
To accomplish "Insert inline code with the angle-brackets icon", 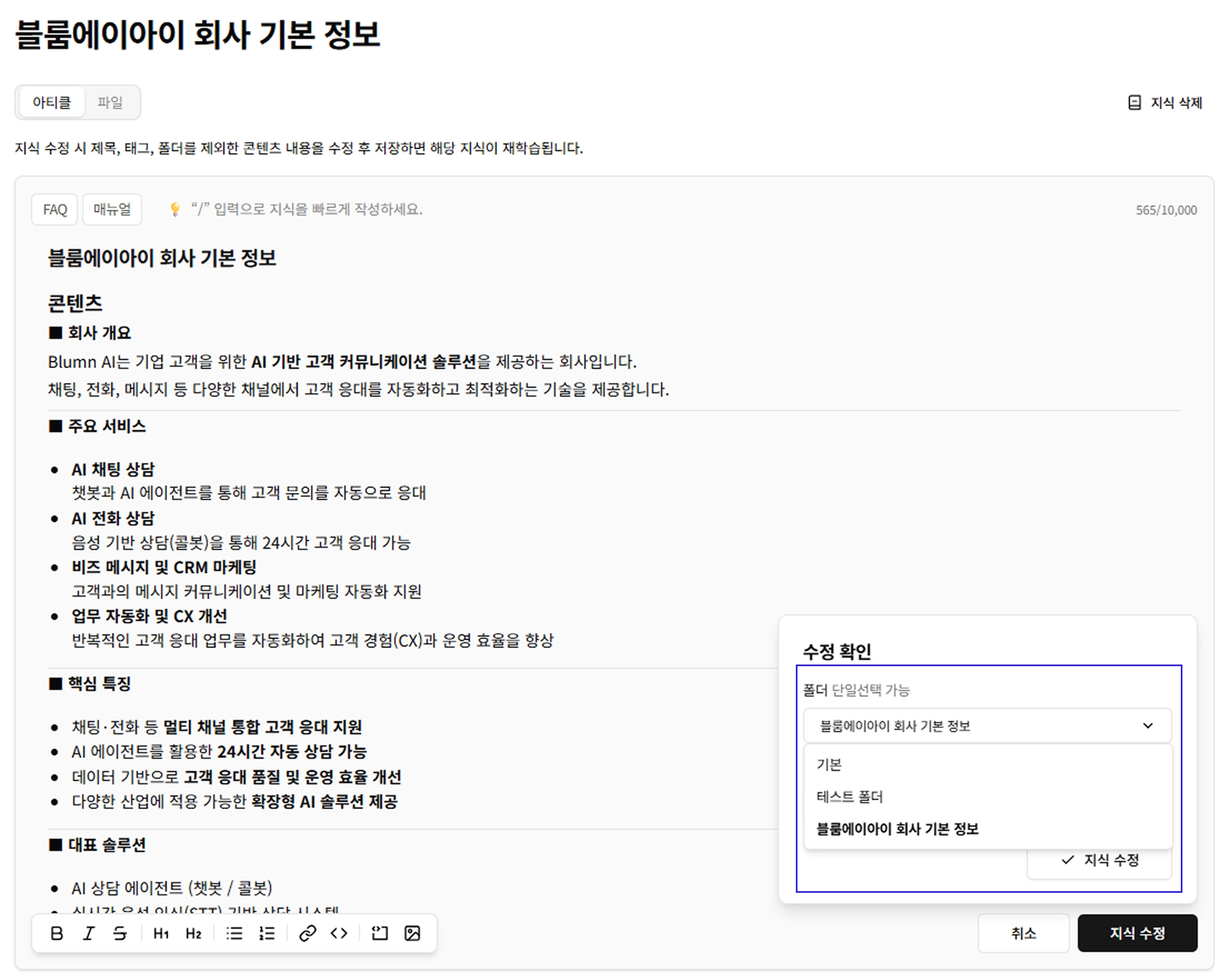I will tap(339, 933).
